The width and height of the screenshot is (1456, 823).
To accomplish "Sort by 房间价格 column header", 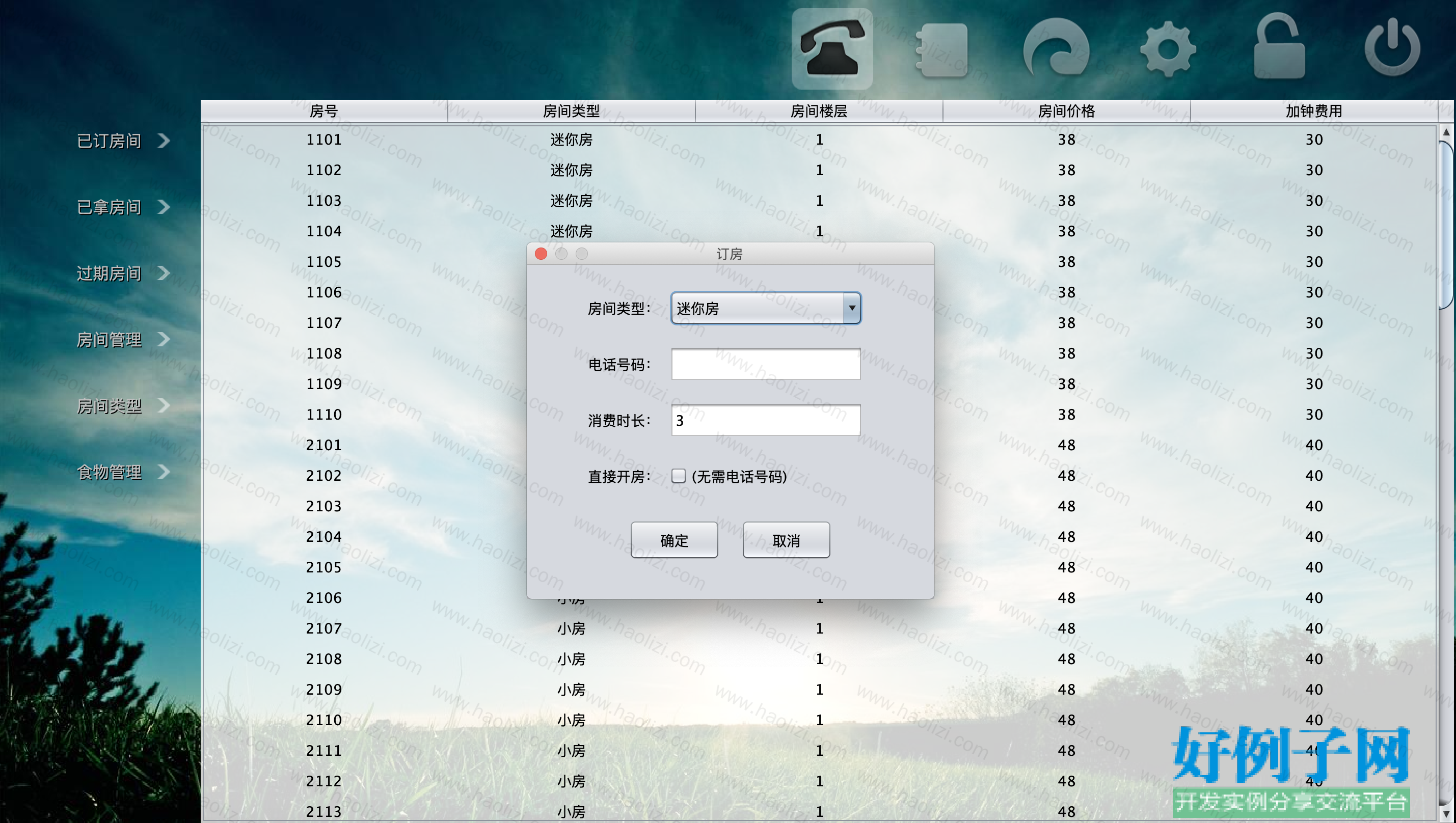I will (1066, 111).
